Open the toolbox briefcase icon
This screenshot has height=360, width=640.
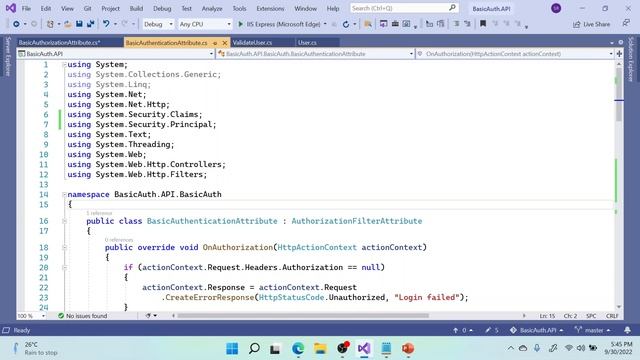(395, 24)
